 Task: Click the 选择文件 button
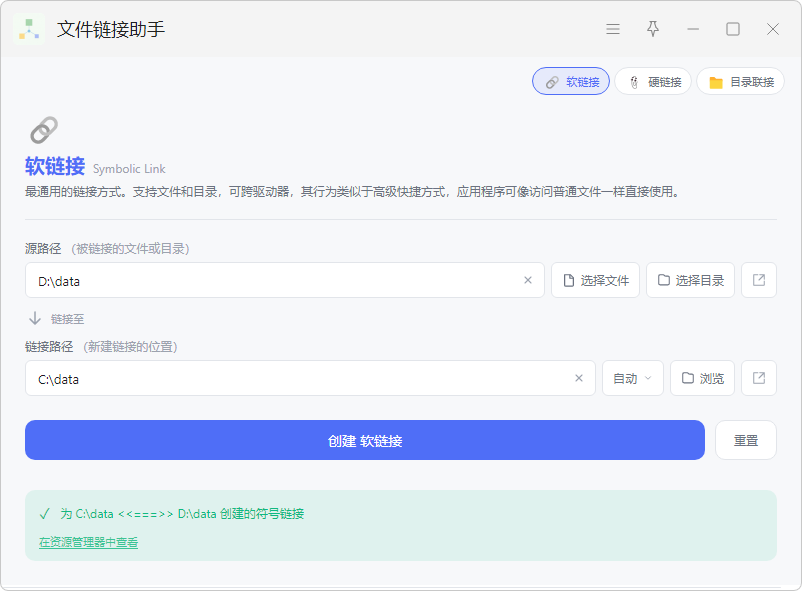click(595, 280)
